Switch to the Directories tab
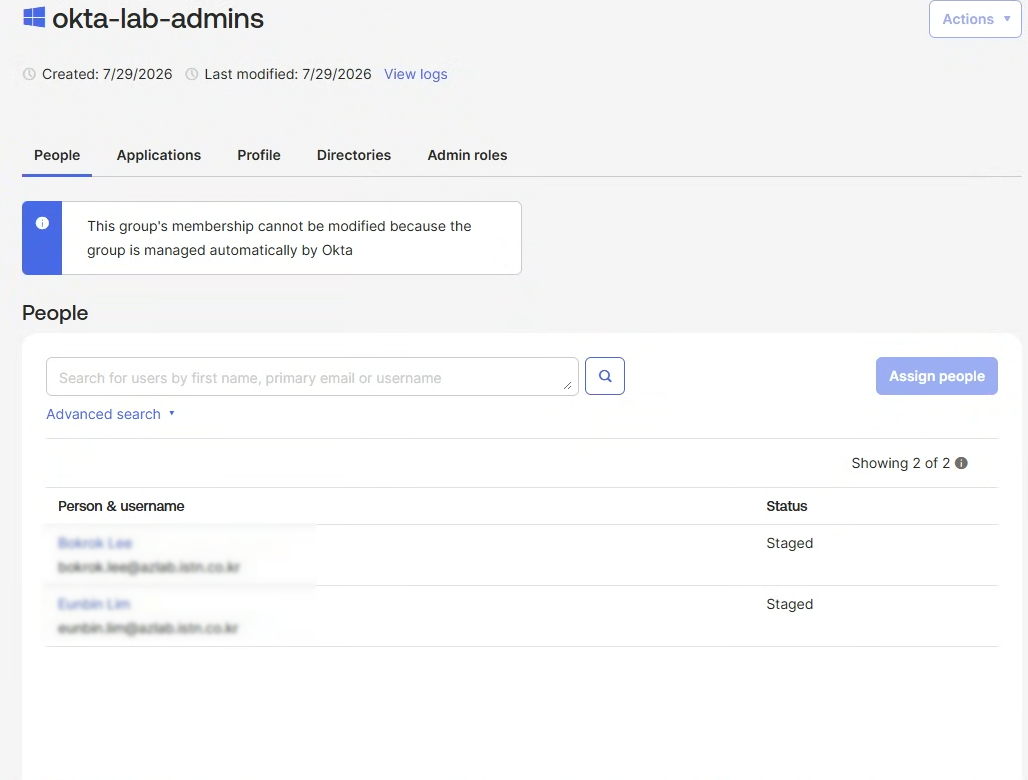 [354, 155]
